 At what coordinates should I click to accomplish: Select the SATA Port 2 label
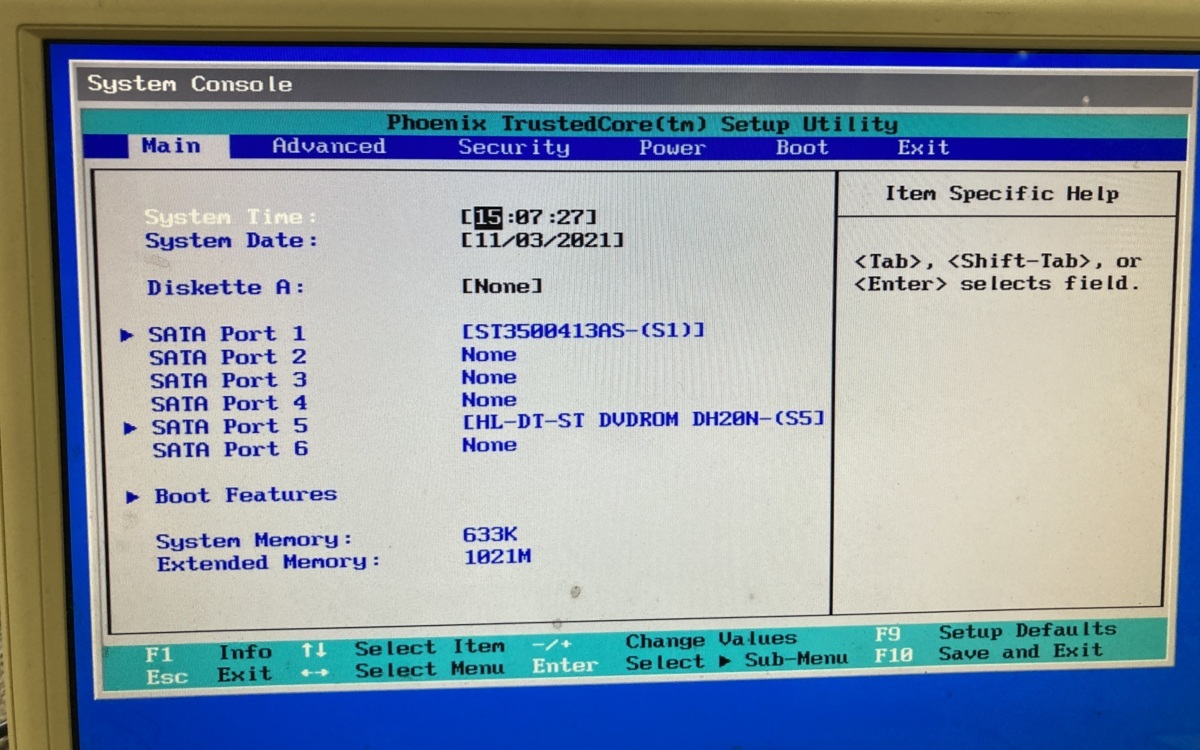tap(228, 357)
